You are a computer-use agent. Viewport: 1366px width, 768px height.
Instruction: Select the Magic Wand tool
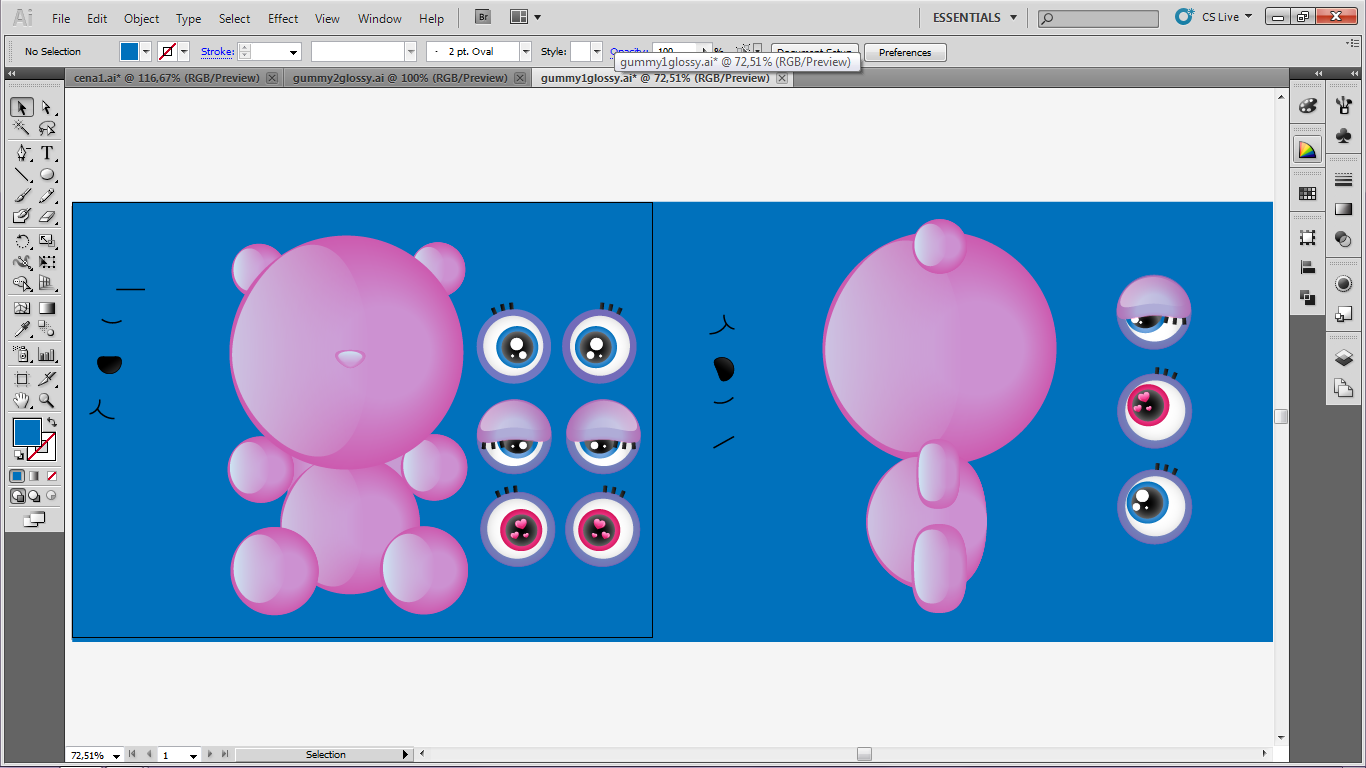(x=22, y=129)
